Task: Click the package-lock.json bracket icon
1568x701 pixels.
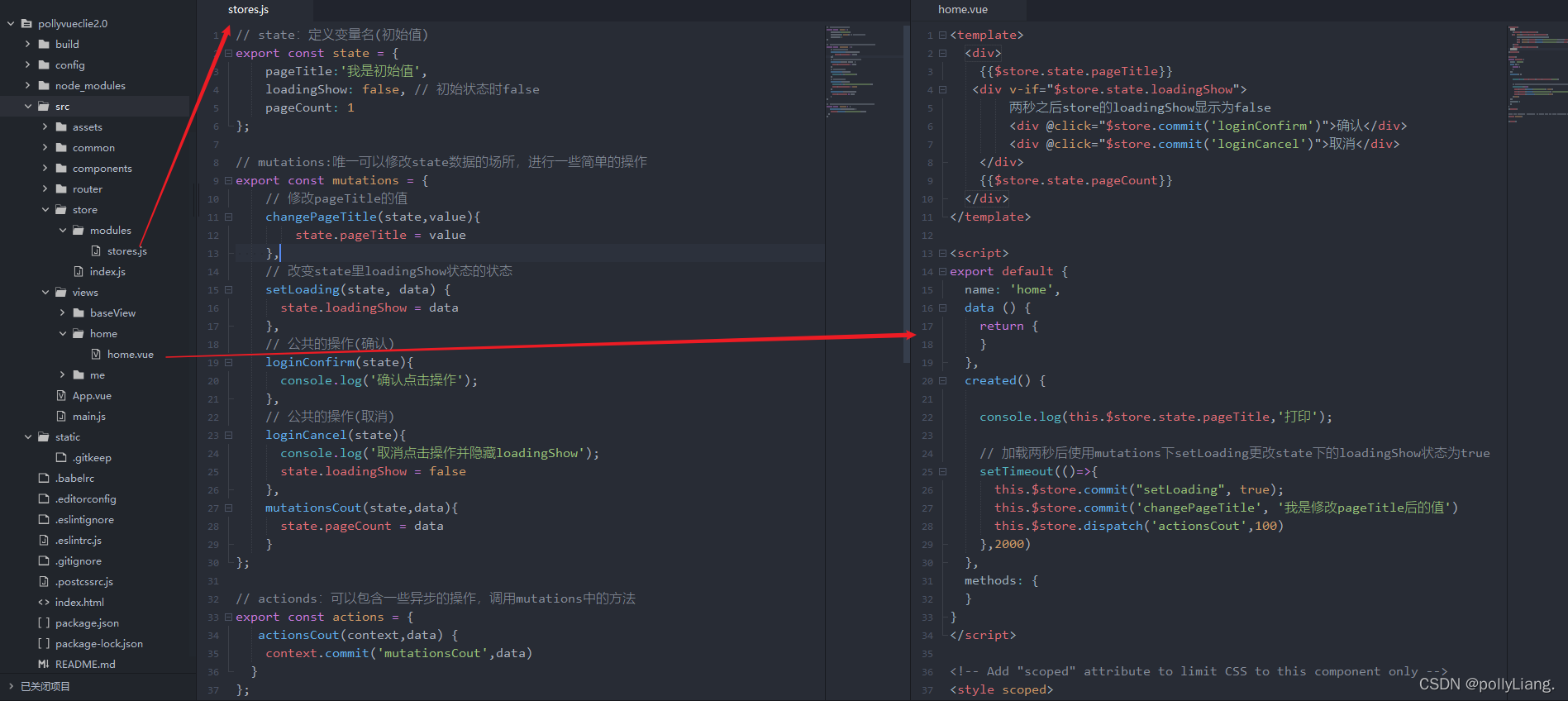Action: pyautogui.click(x=44, y=644)
